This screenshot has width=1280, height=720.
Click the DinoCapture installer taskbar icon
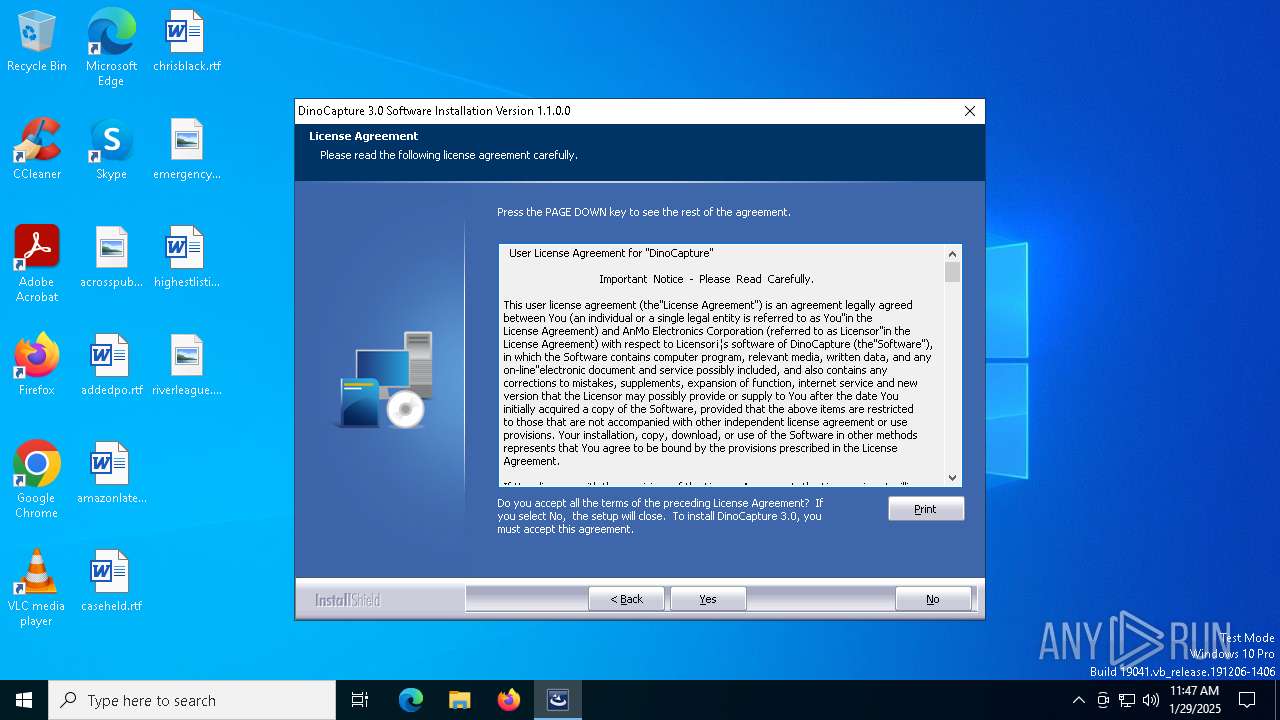[558, 700]
